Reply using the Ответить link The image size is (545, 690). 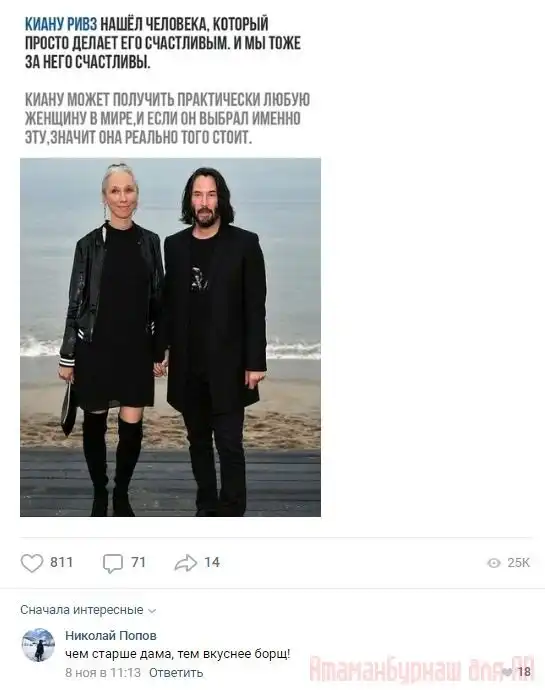click(x=176, y=672)
